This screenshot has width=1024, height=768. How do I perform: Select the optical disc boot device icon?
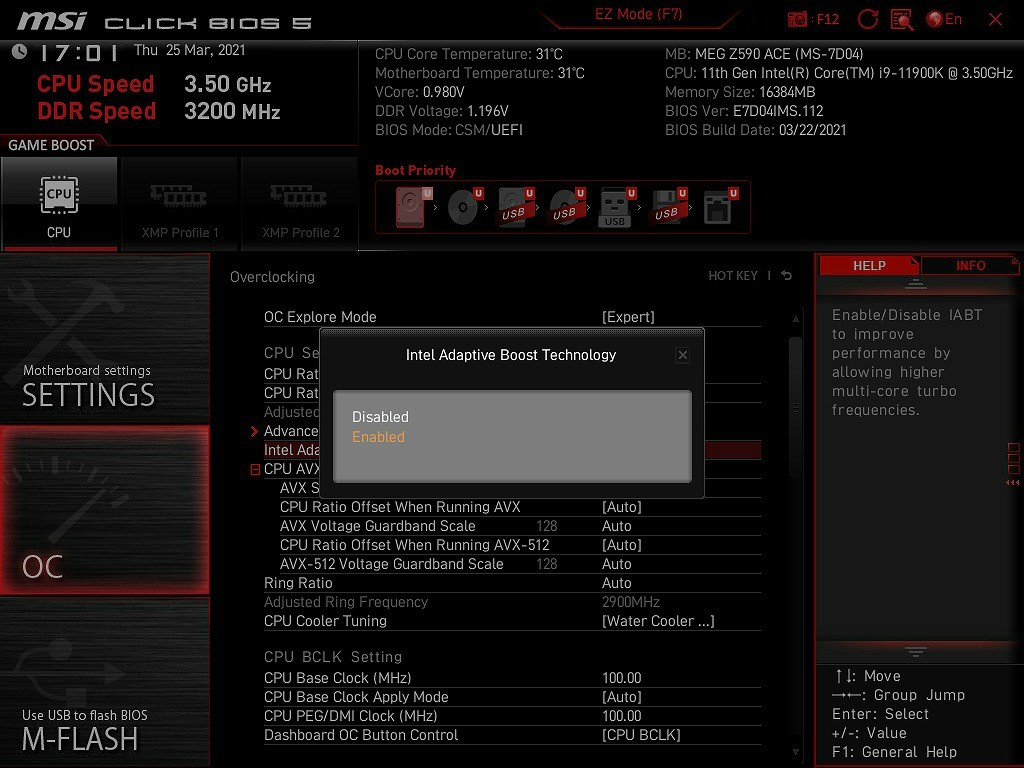pyautogui.click(x=464, y=208)
